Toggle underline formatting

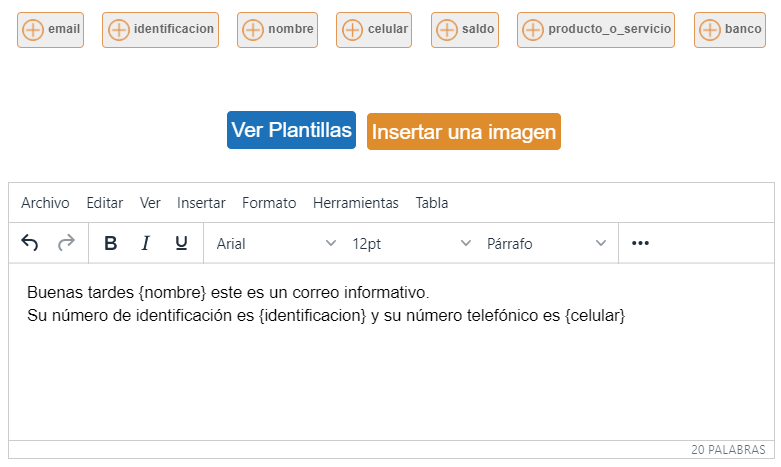coord(181,243)
